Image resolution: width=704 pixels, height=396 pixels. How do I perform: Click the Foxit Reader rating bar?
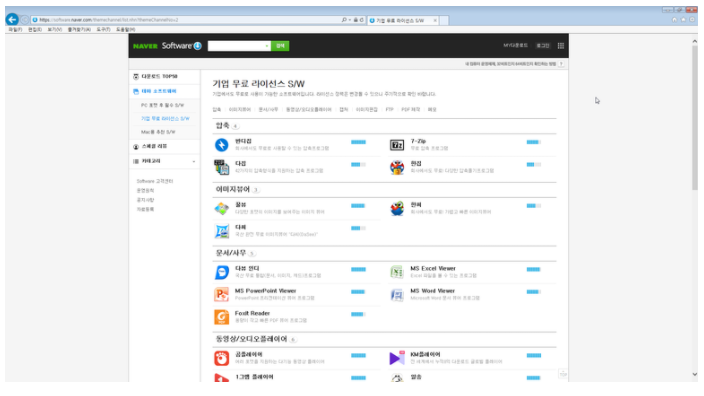point(358,314)
